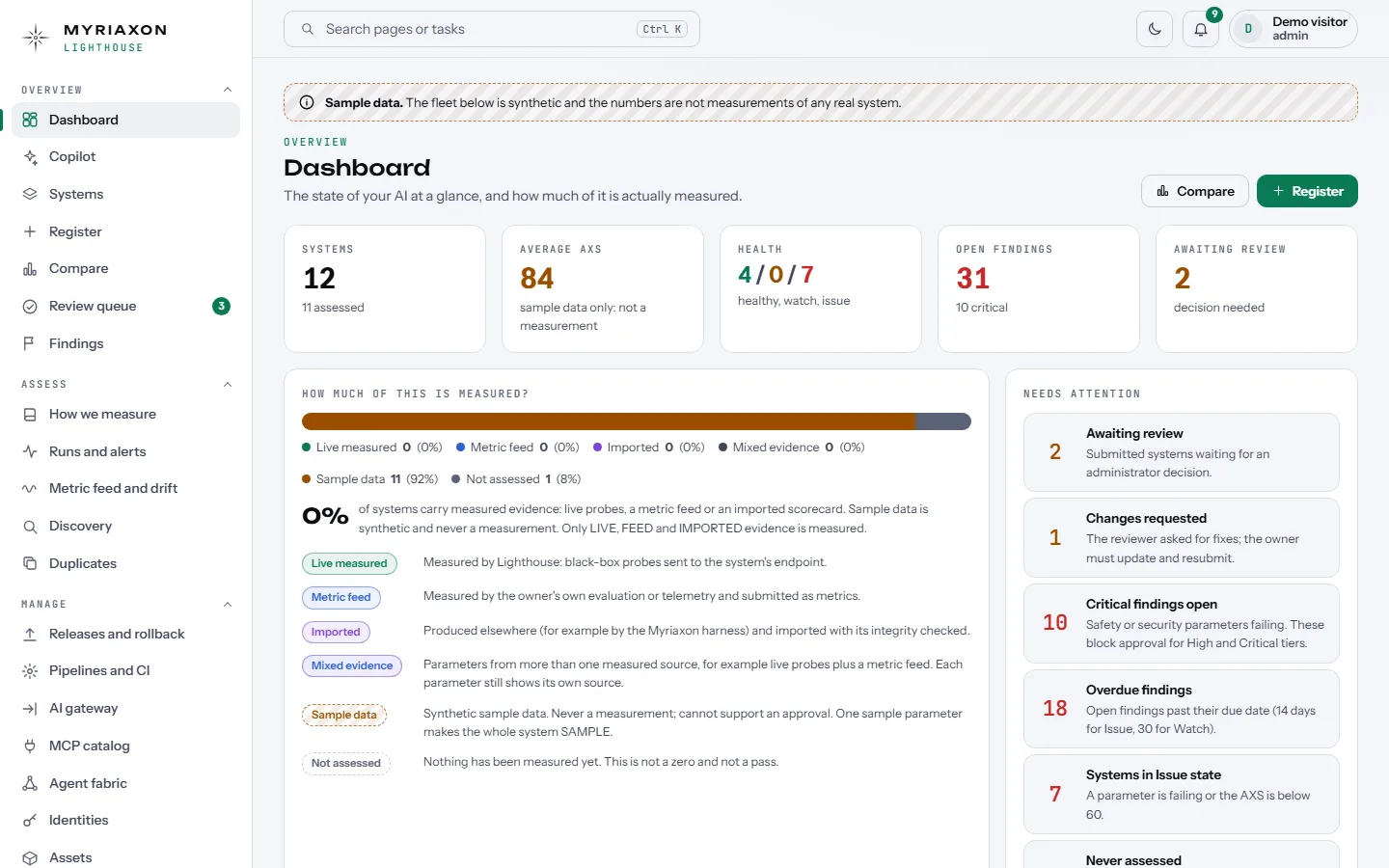Click the Runs and alerts pulse icon

point(30,451)
